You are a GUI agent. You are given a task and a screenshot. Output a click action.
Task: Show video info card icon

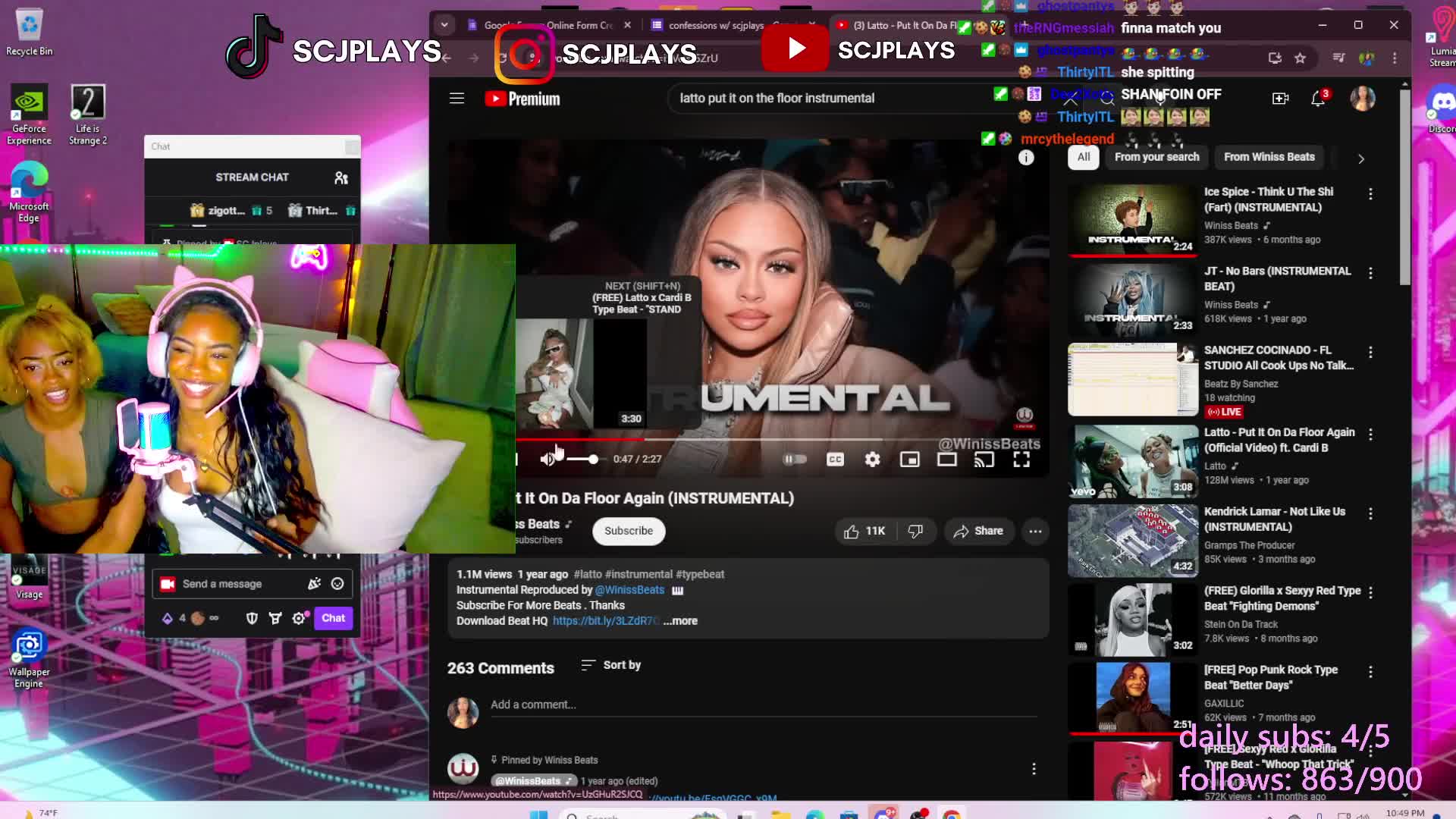(1026, 157)
